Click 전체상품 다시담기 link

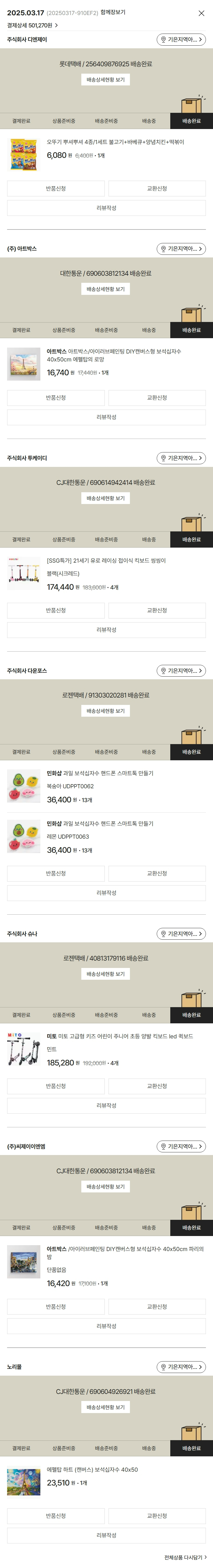(185, 1558)
